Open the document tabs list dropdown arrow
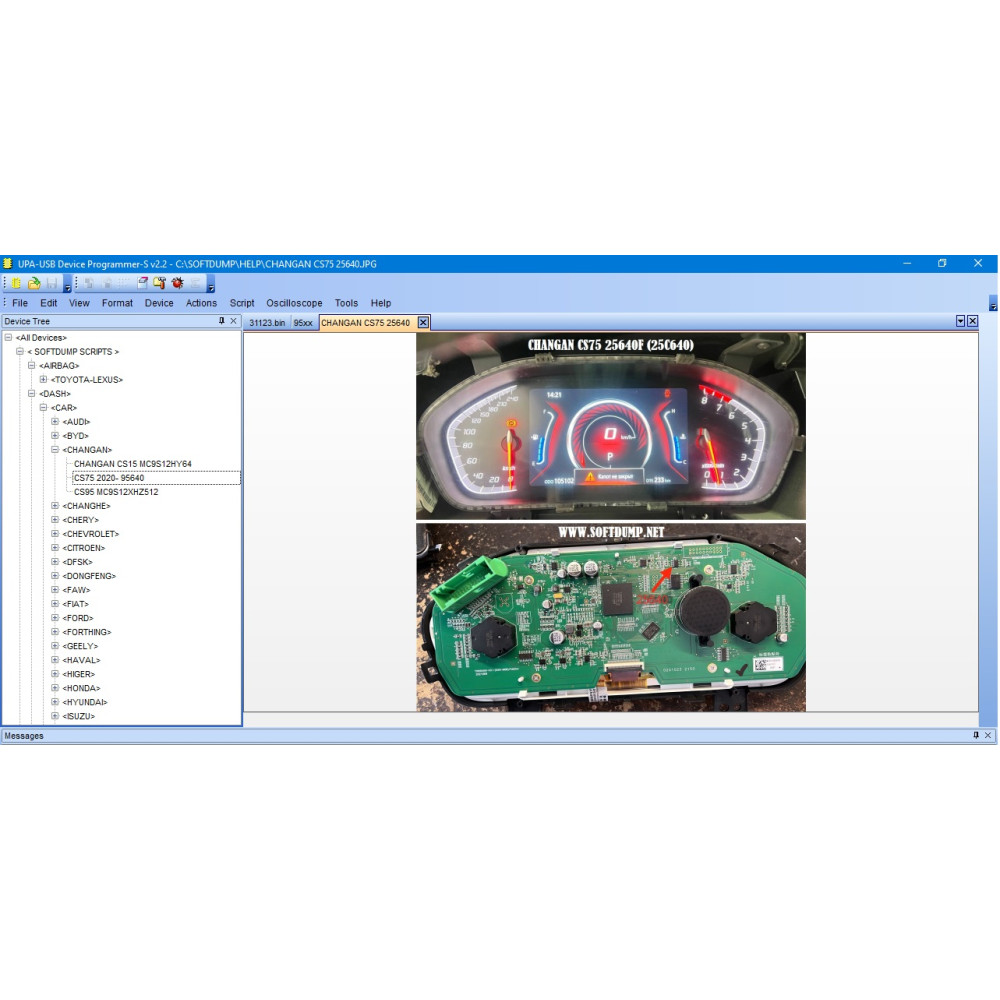Screen dimensions: 1000x1000 click(960, 321)
